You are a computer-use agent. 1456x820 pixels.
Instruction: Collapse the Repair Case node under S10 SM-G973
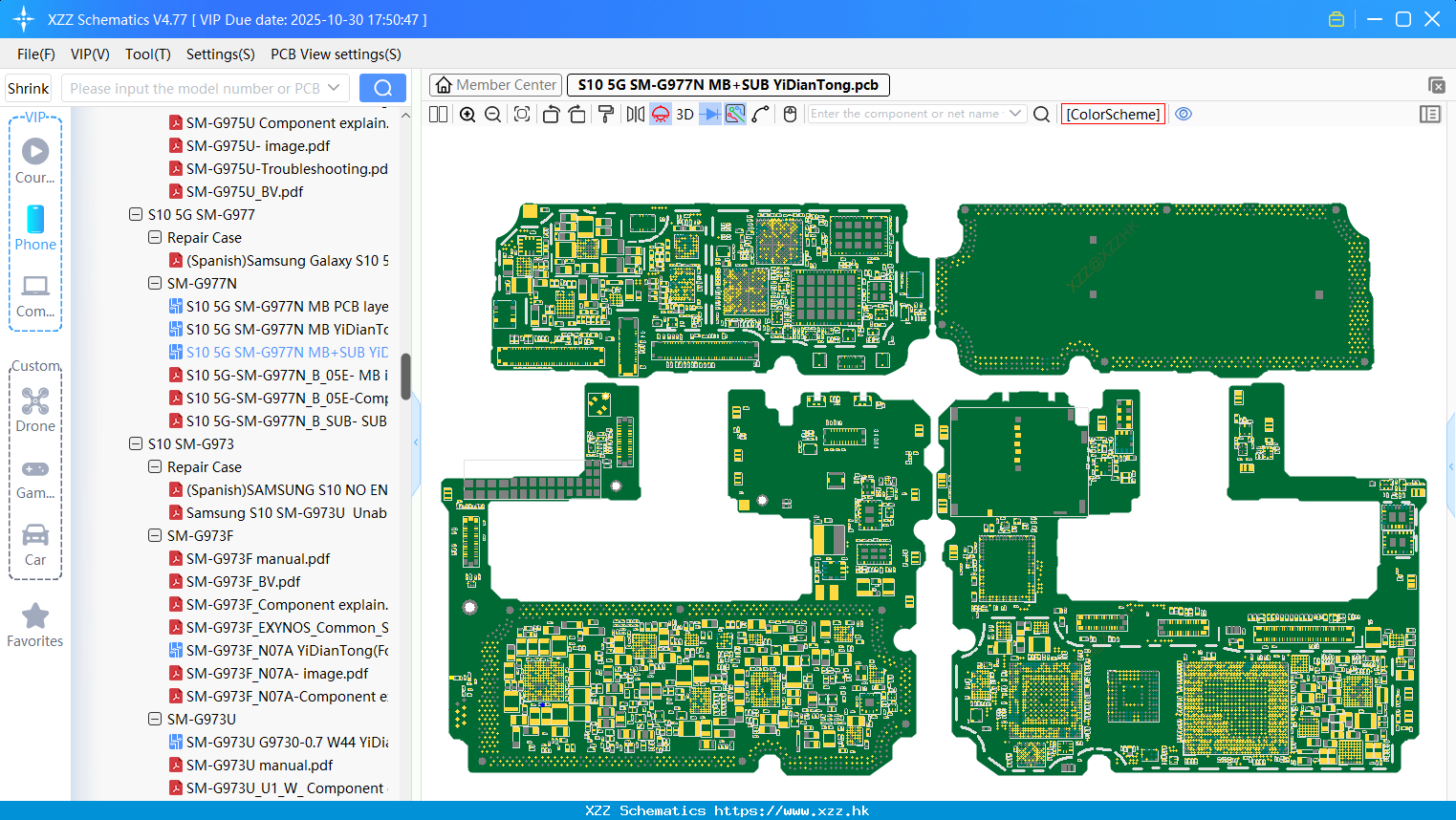pyautogui.click(x=155, y=466)
